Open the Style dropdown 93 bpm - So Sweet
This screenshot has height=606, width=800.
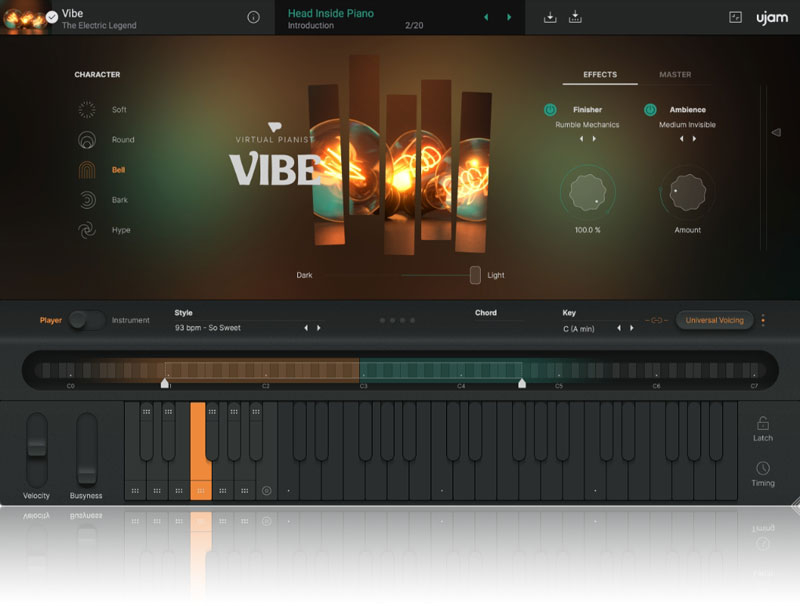tap(208, 328)
